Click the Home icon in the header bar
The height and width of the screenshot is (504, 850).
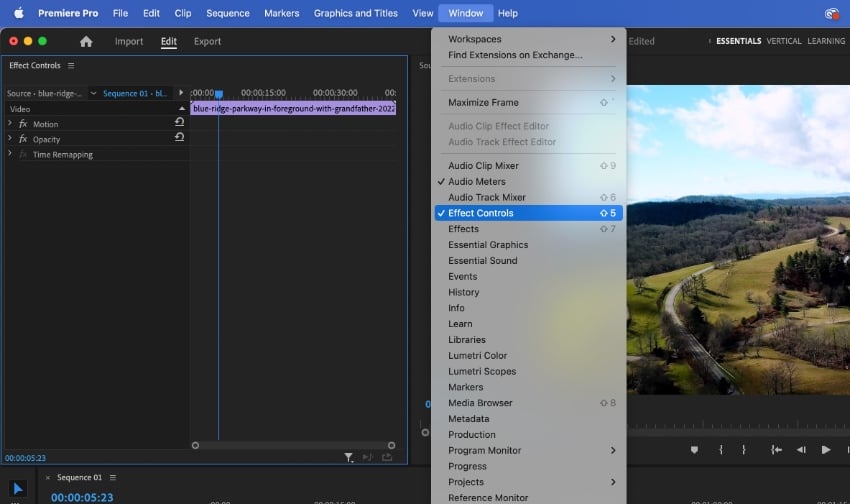(86, 41)
